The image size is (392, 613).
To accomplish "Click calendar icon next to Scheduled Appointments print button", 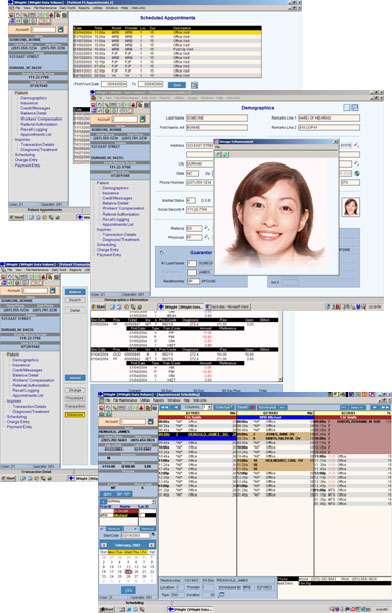I will [194, 85].
